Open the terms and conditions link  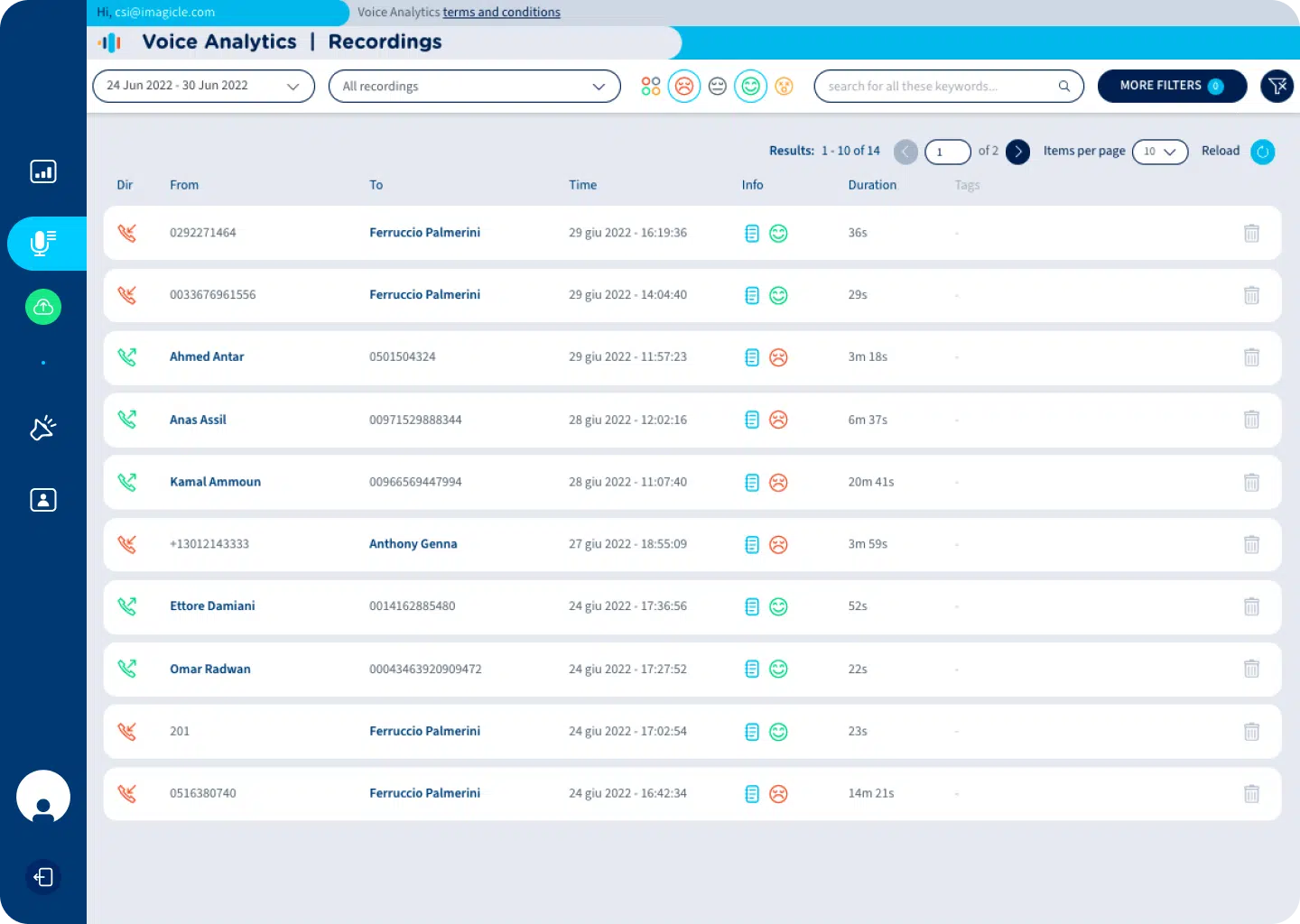tap(501, 13)
